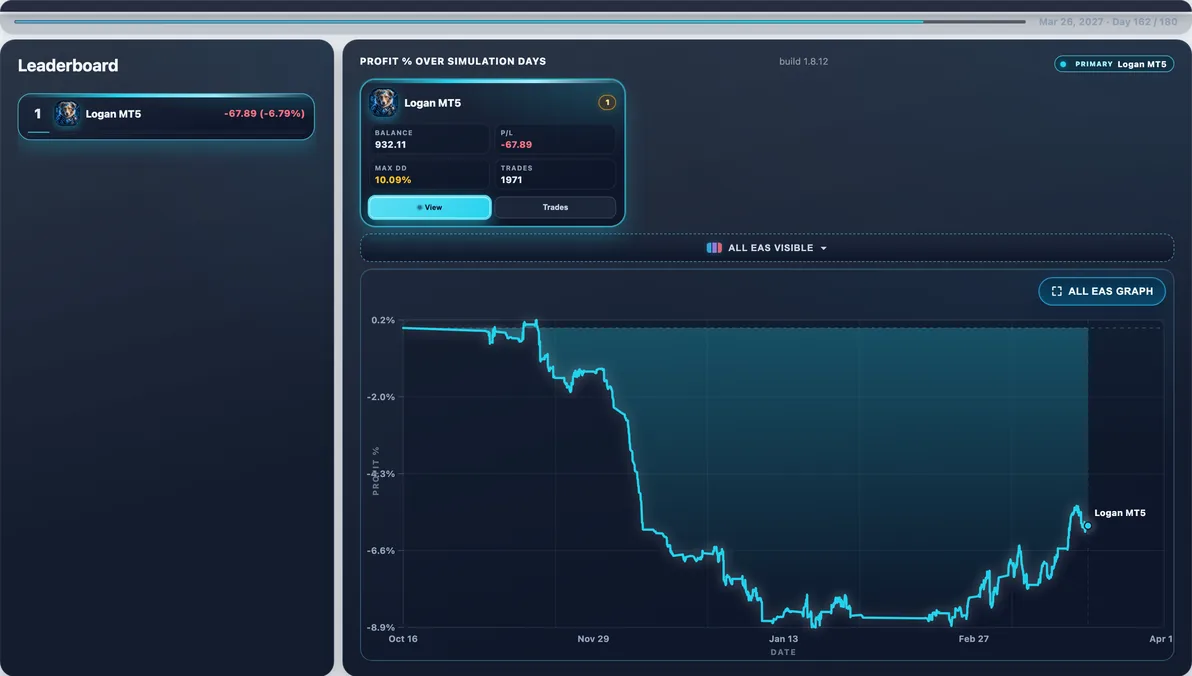Screen dimensions: 1192x676
Task: Click the Oct 16 date axis label
Action: [x=403, y=639]
